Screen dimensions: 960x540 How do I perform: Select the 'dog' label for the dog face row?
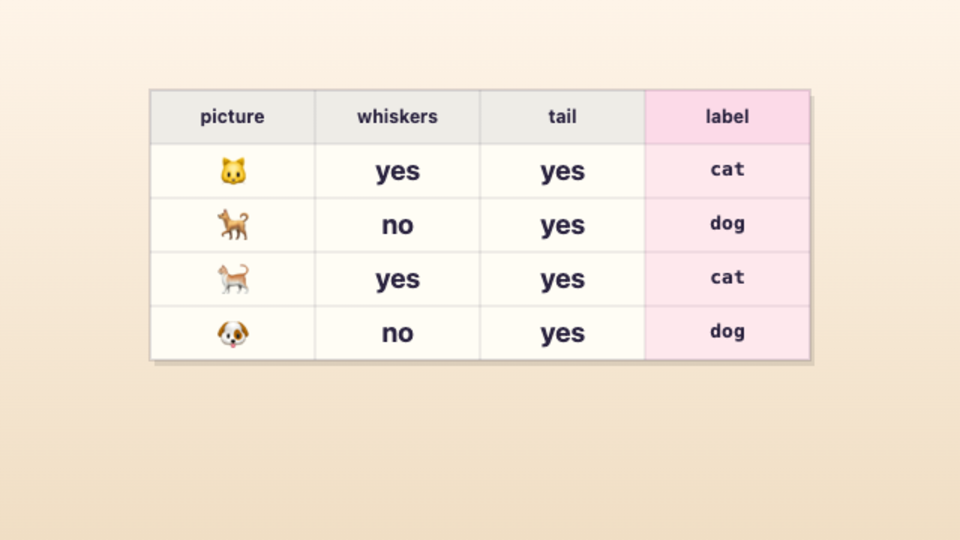[727, 332]
